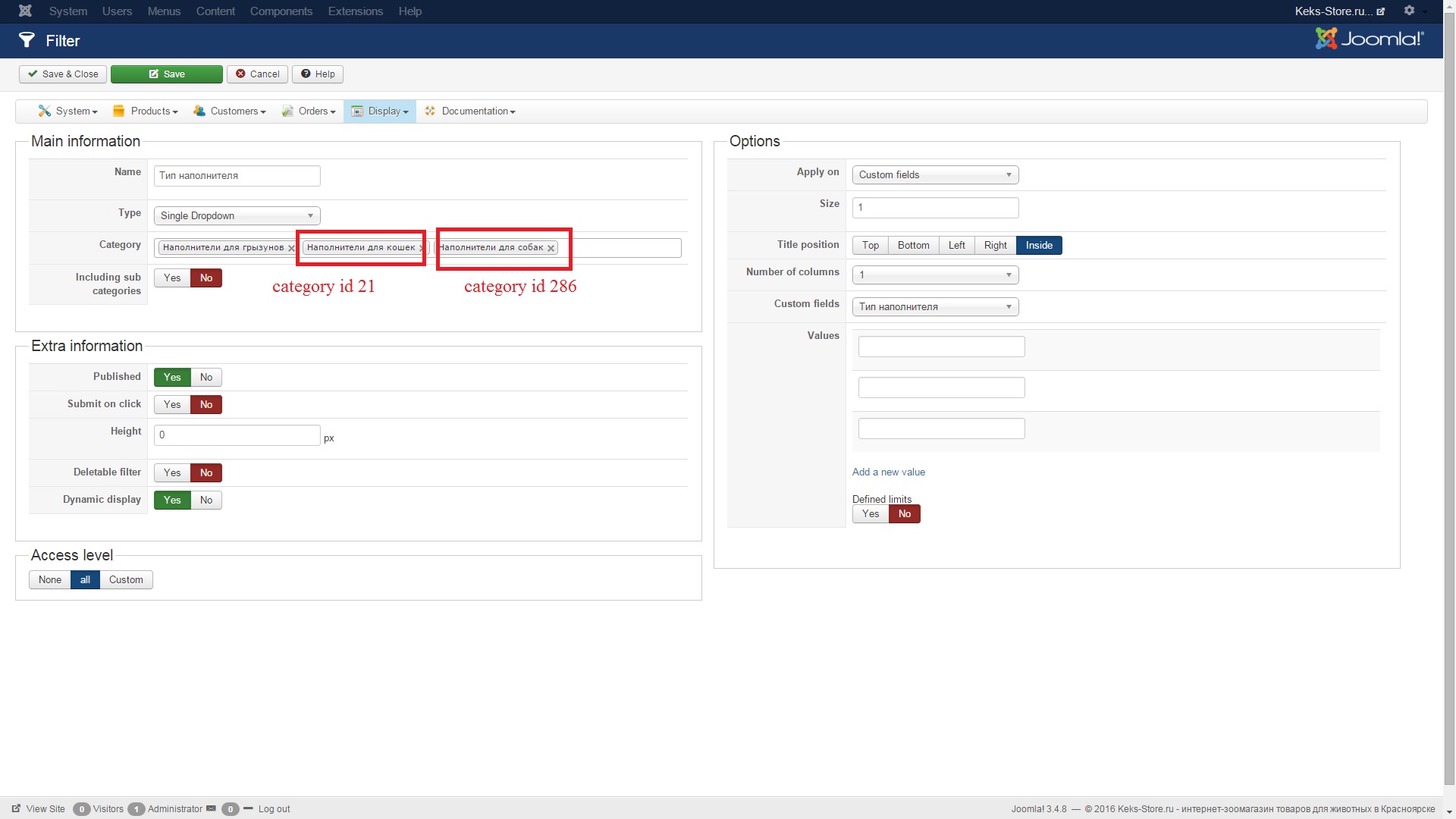Remove the Наполнители для собак category tag
This screenshot has width=1456, height=819.
coord(551,248)
